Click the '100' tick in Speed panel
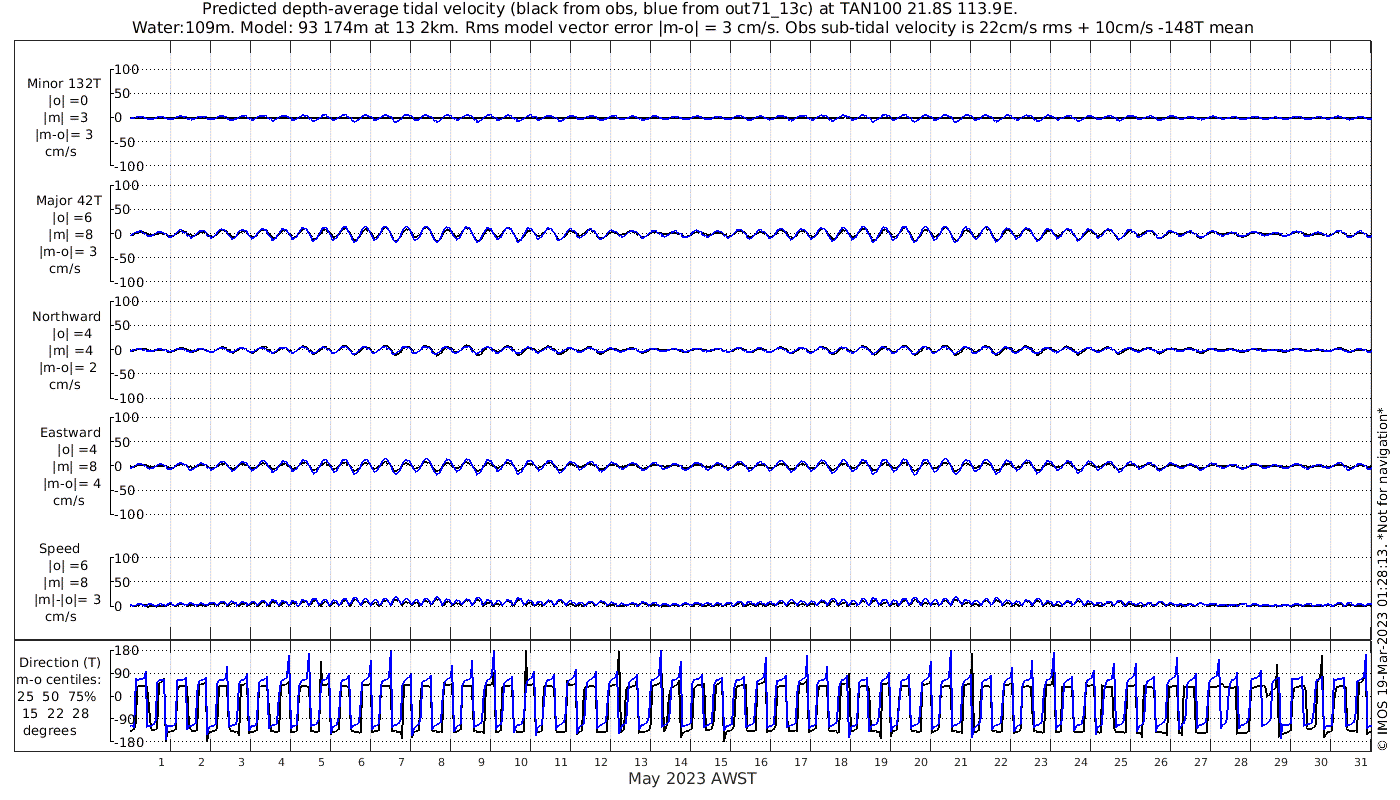1400x800 pixels. coord(128,558)
